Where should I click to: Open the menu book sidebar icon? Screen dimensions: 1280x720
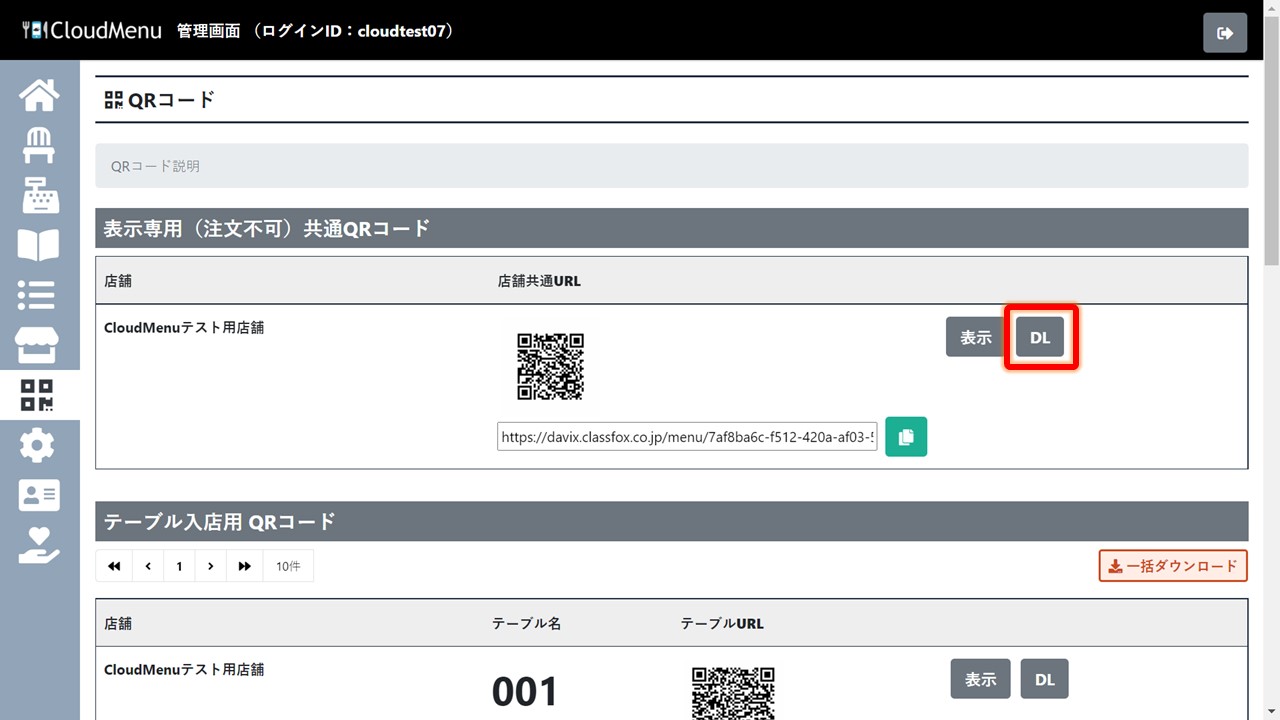pos(39,245)
